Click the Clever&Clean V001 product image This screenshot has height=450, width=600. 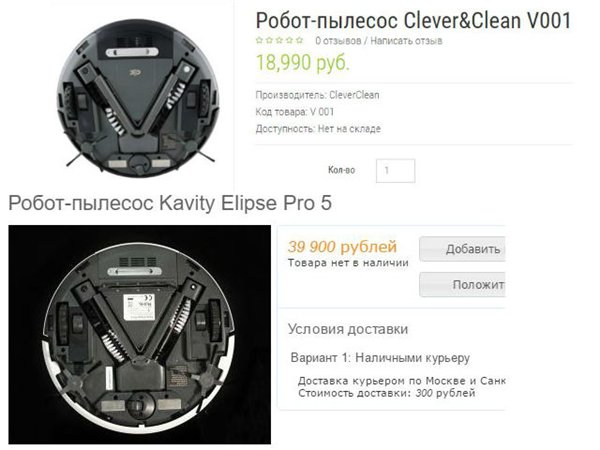[x=138, y=98]
